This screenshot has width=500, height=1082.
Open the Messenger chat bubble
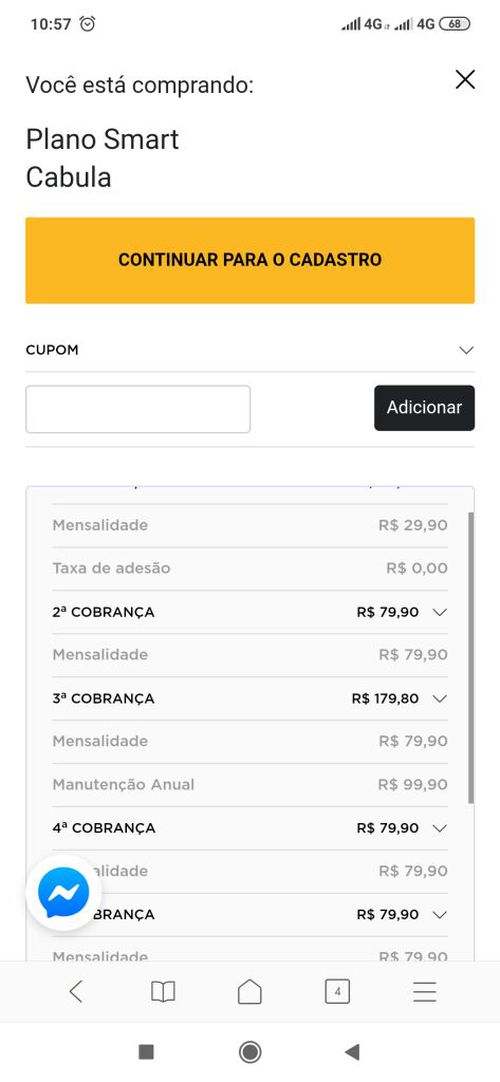coord(63,893)
